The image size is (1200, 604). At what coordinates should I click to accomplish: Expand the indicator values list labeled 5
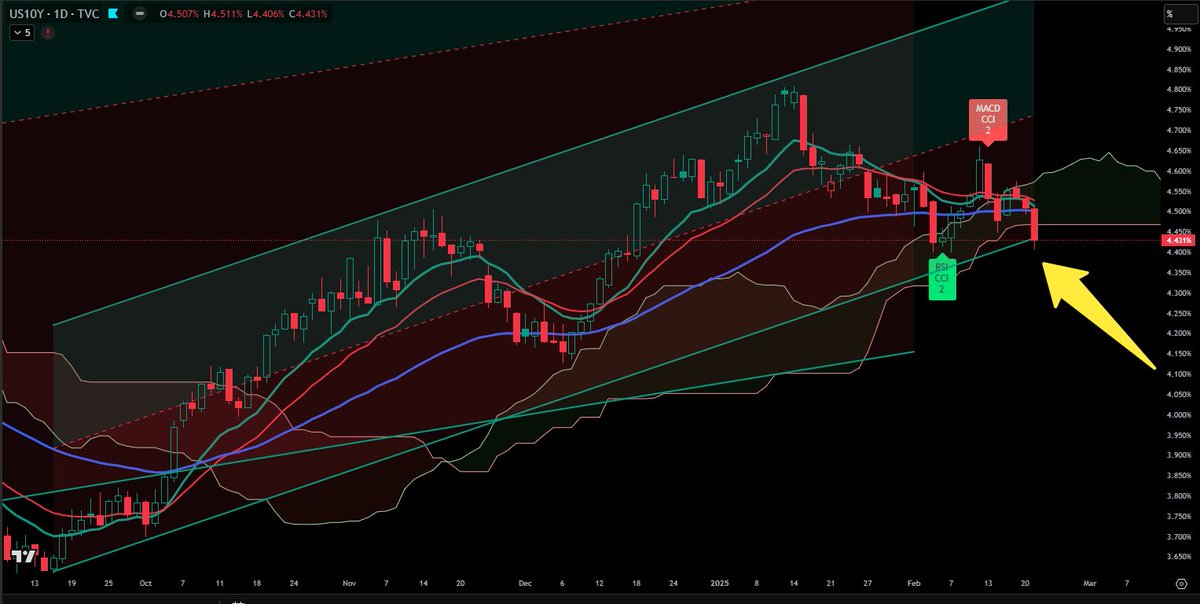point(22,32)
